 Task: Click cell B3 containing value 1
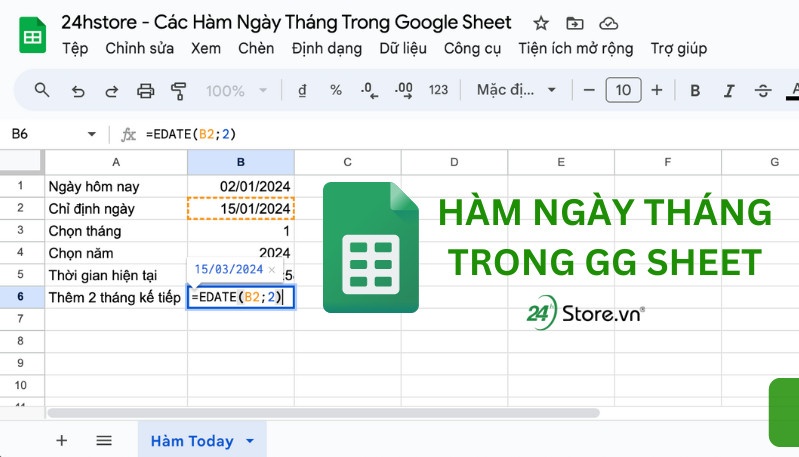(x=241, y=231)
